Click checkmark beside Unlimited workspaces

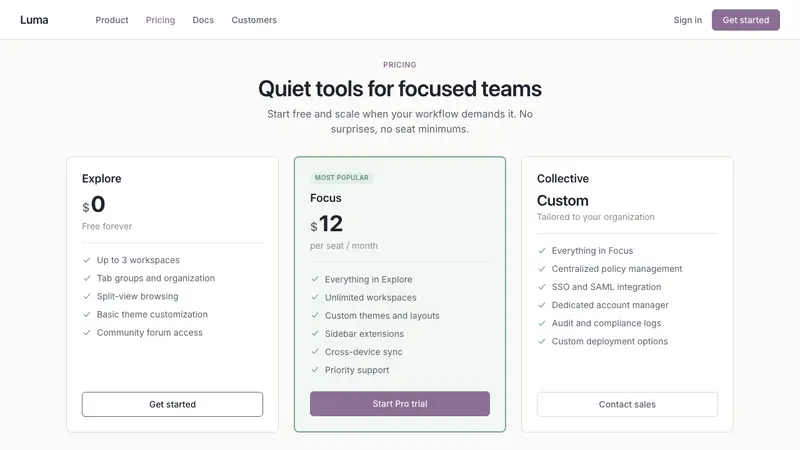(315, 297)
